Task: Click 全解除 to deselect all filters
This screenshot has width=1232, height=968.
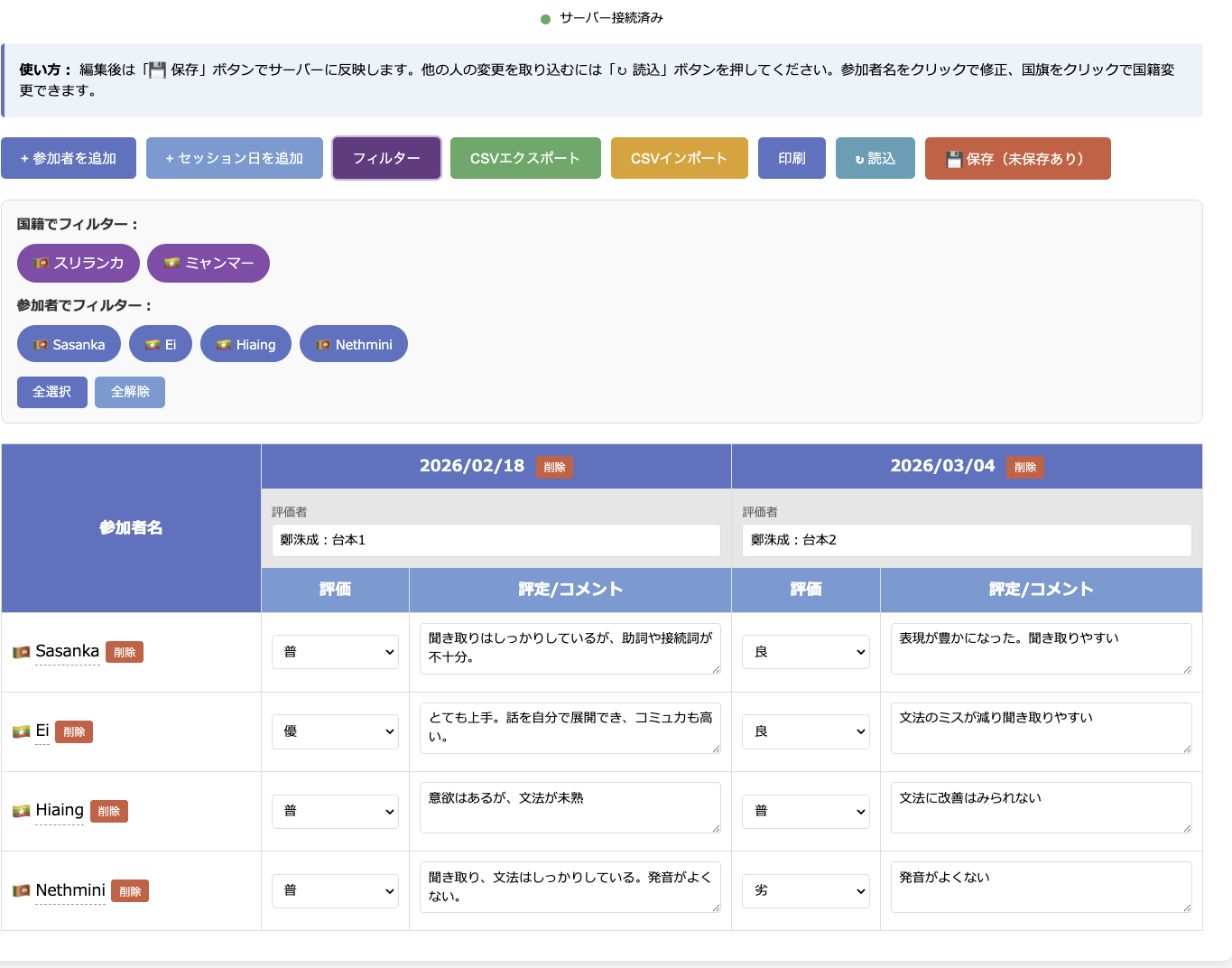Action: point(130,392)
